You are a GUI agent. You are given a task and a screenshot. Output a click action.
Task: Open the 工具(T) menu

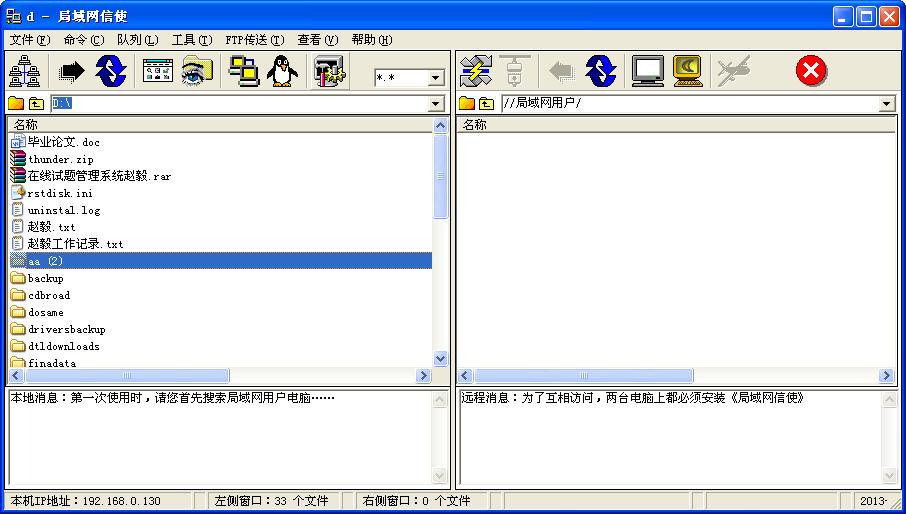pyautogui.click(x=191, y=40)
